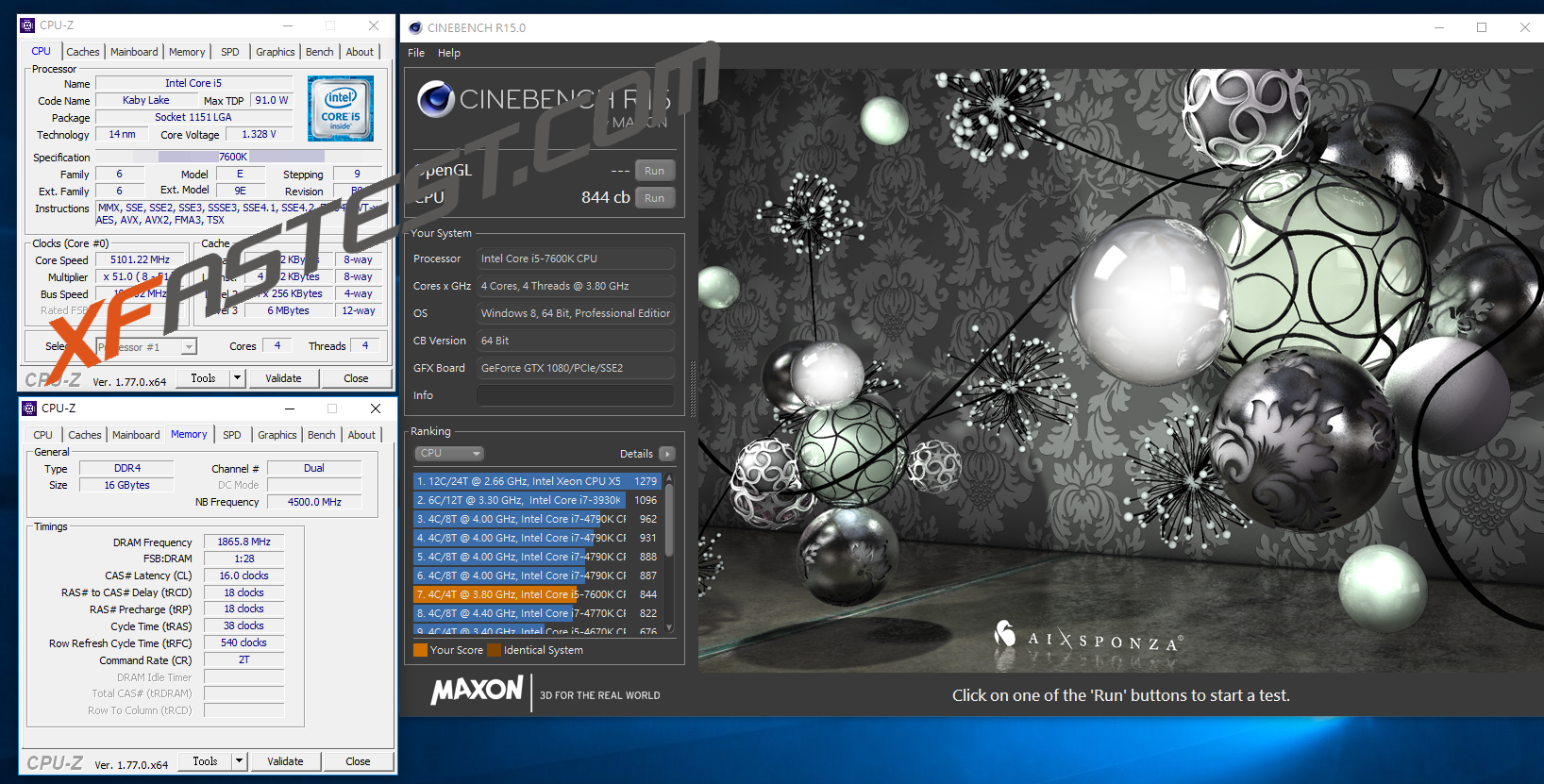Click the Cinebench icon in the title bar
This screenshot has height=784, width=1544.
pos(415,27)
